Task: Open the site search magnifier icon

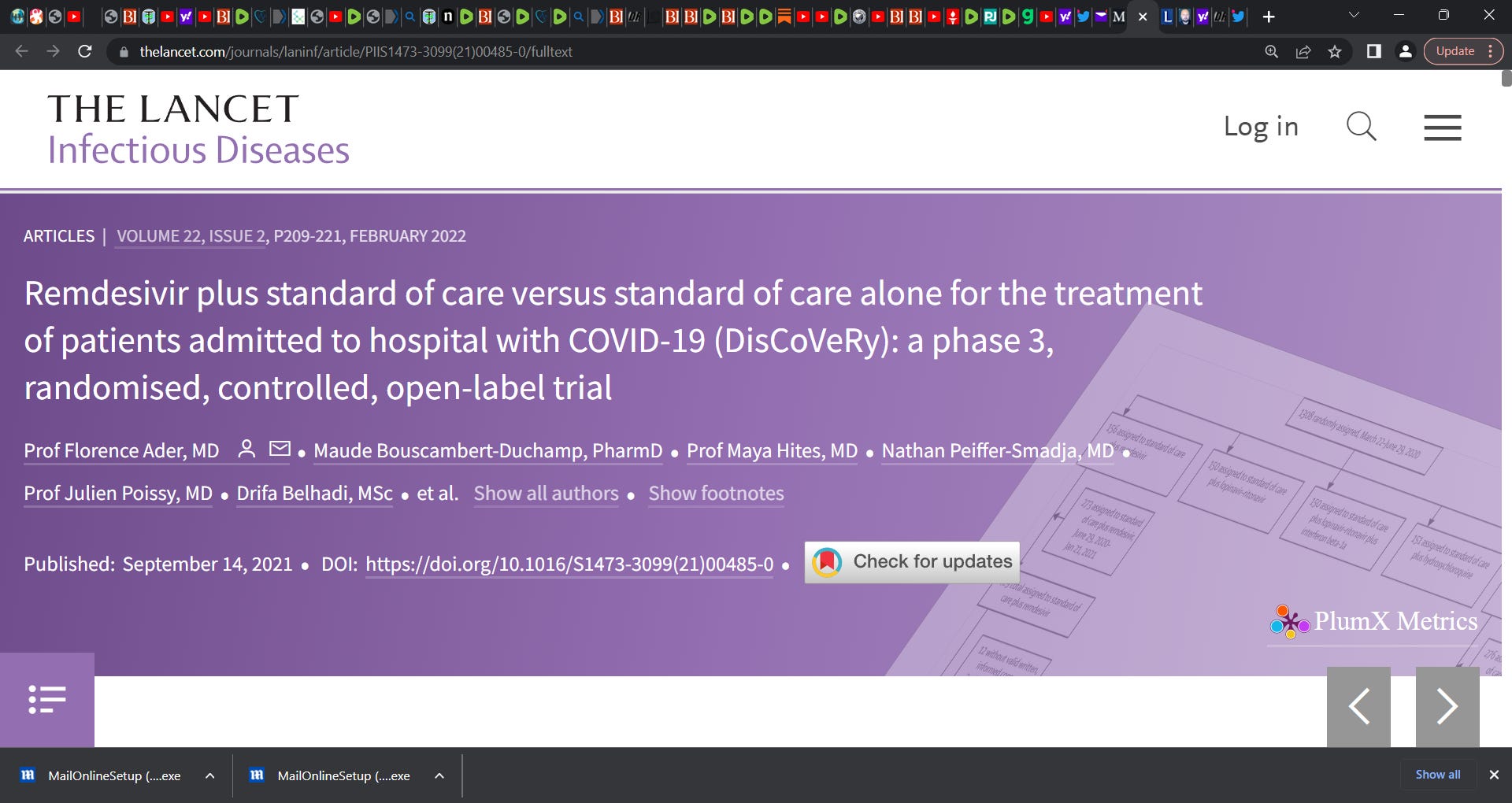Action: click(x=1361, y=127)
